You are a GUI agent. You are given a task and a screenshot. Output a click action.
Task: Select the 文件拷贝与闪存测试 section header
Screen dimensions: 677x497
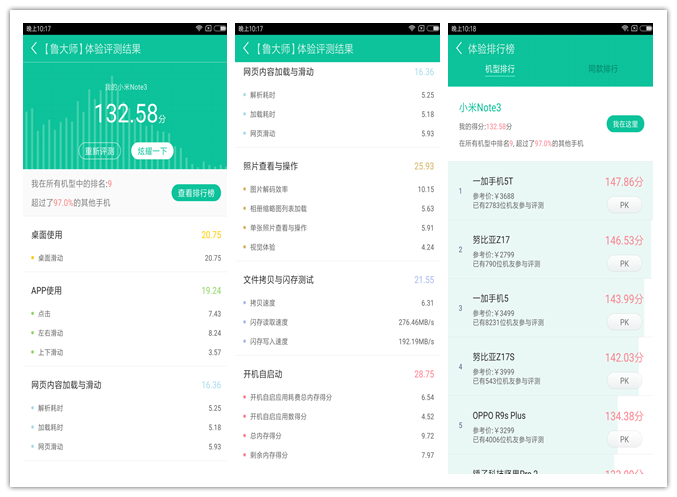[337, 280]
